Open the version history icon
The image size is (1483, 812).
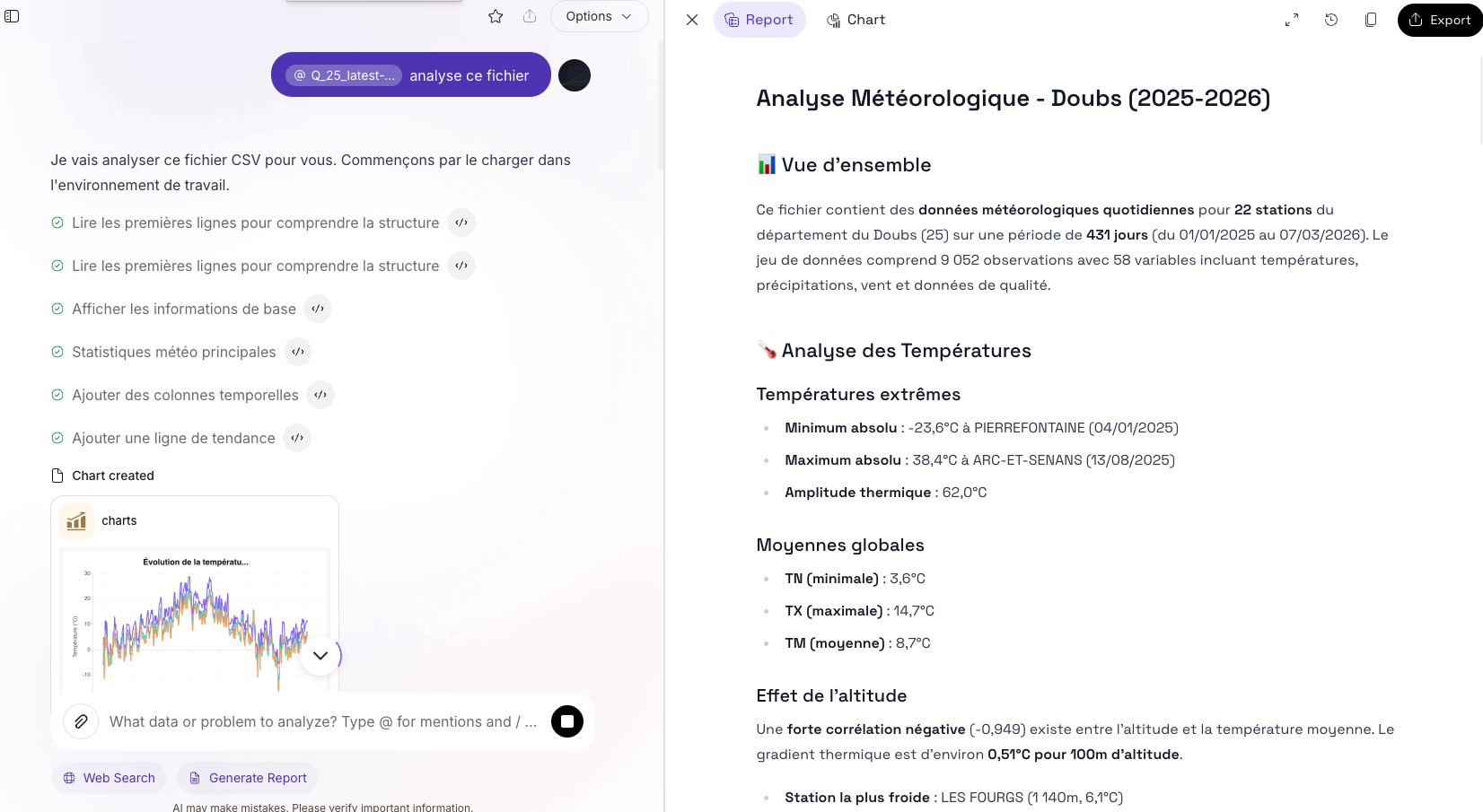(1331, 20)
